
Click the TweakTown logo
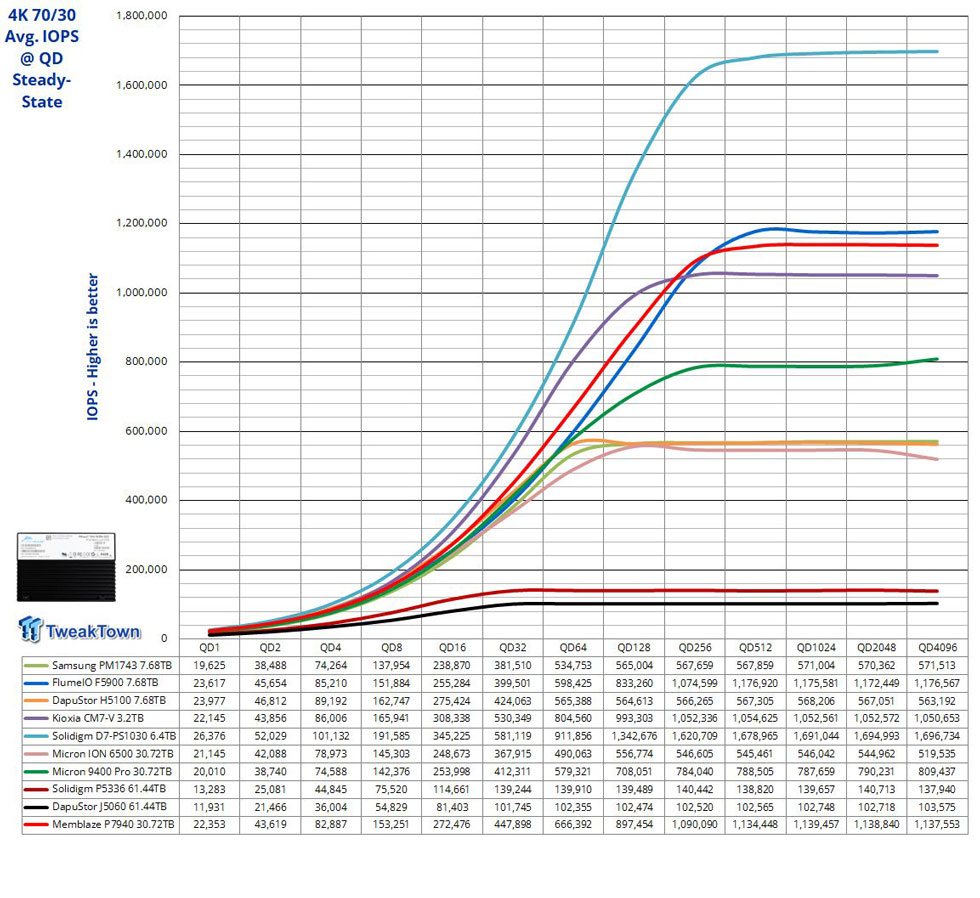(x=79, y=629)
